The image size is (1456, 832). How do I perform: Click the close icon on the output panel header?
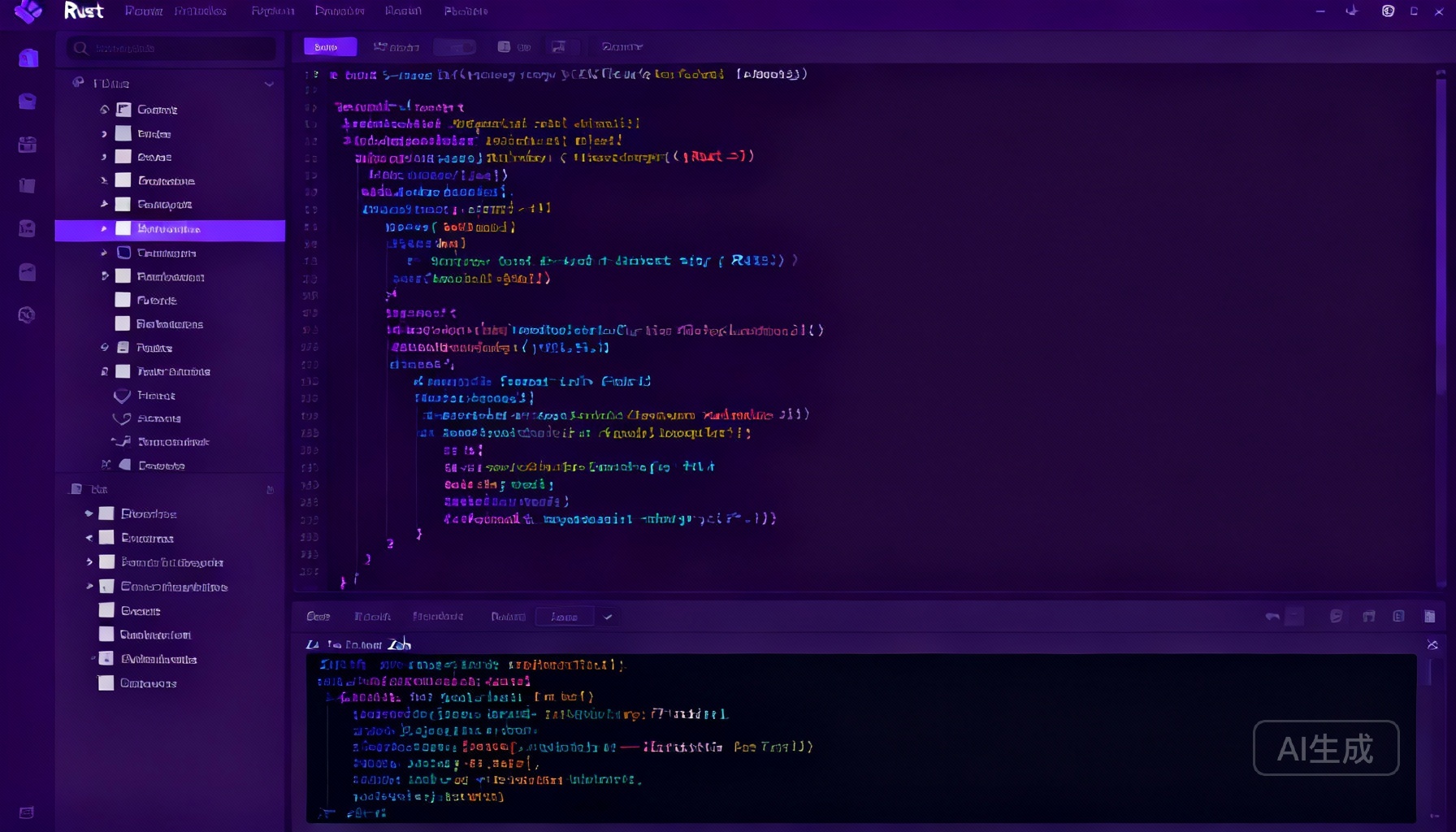click(1432, 644)
